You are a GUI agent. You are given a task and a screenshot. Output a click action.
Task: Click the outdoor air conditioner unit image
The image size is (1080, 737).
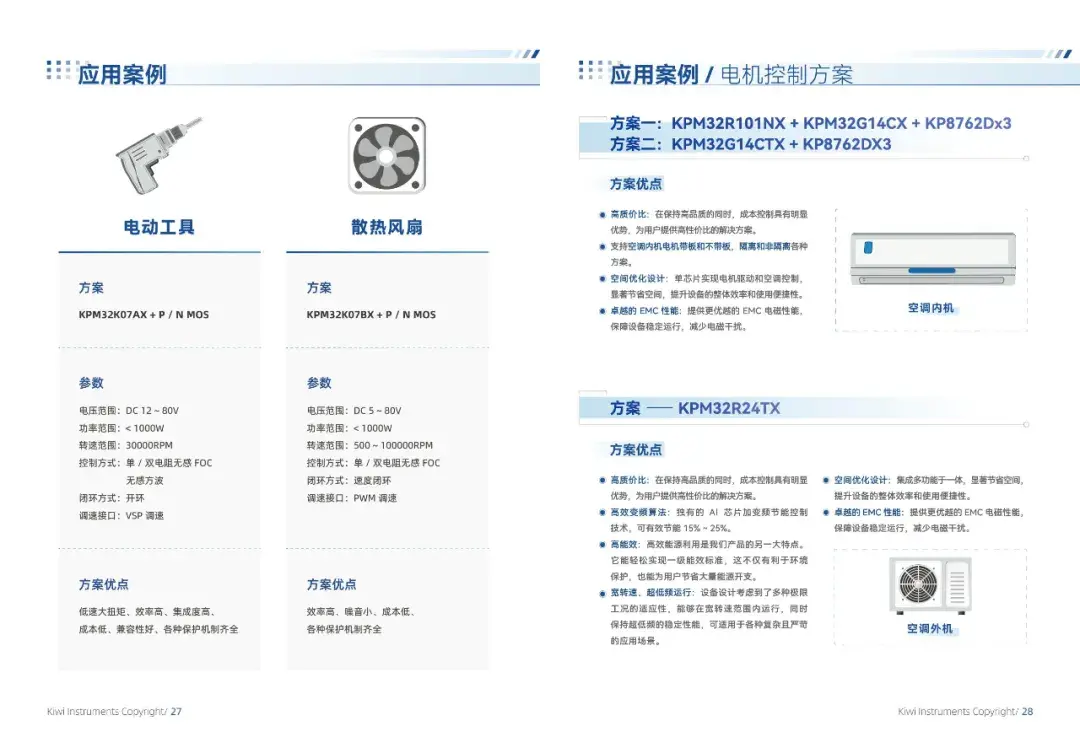pyautogui.click(x=930, y=585)
